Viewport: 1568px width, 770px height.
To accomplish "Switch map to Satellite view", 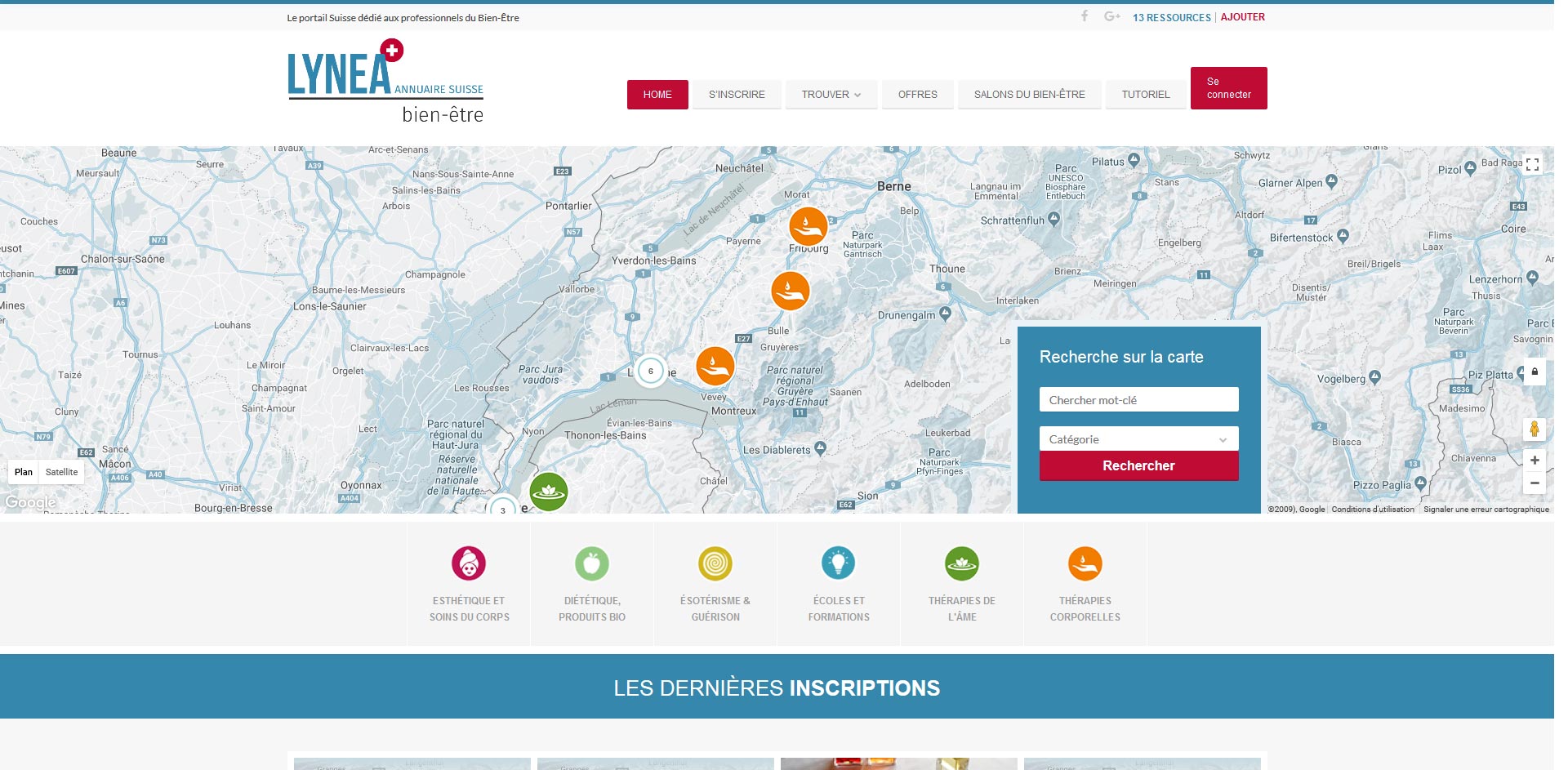I will point(62,472).
